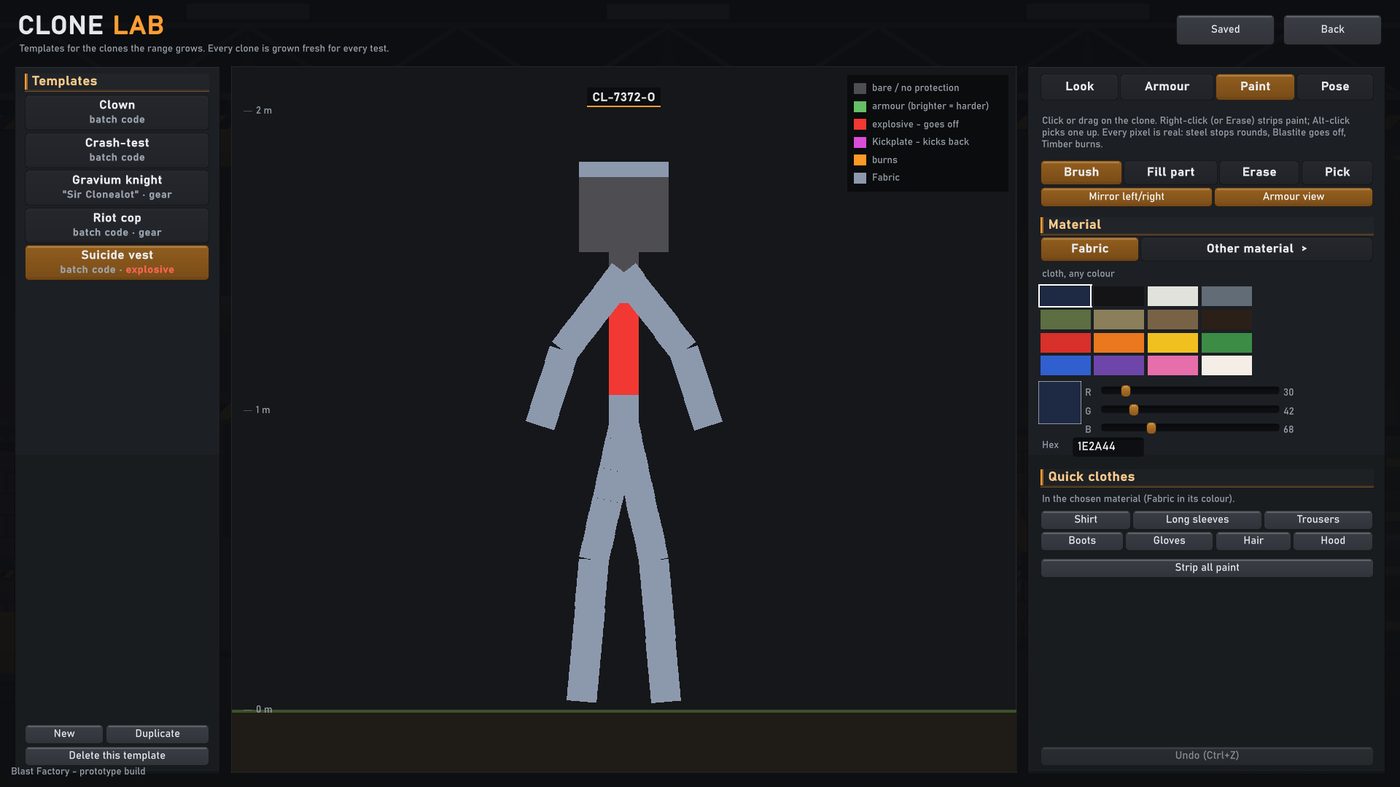Switch to the Pick tool
Viewport: 1400px width, 787px height.
pyautogui.click(x=1337, y=172)
